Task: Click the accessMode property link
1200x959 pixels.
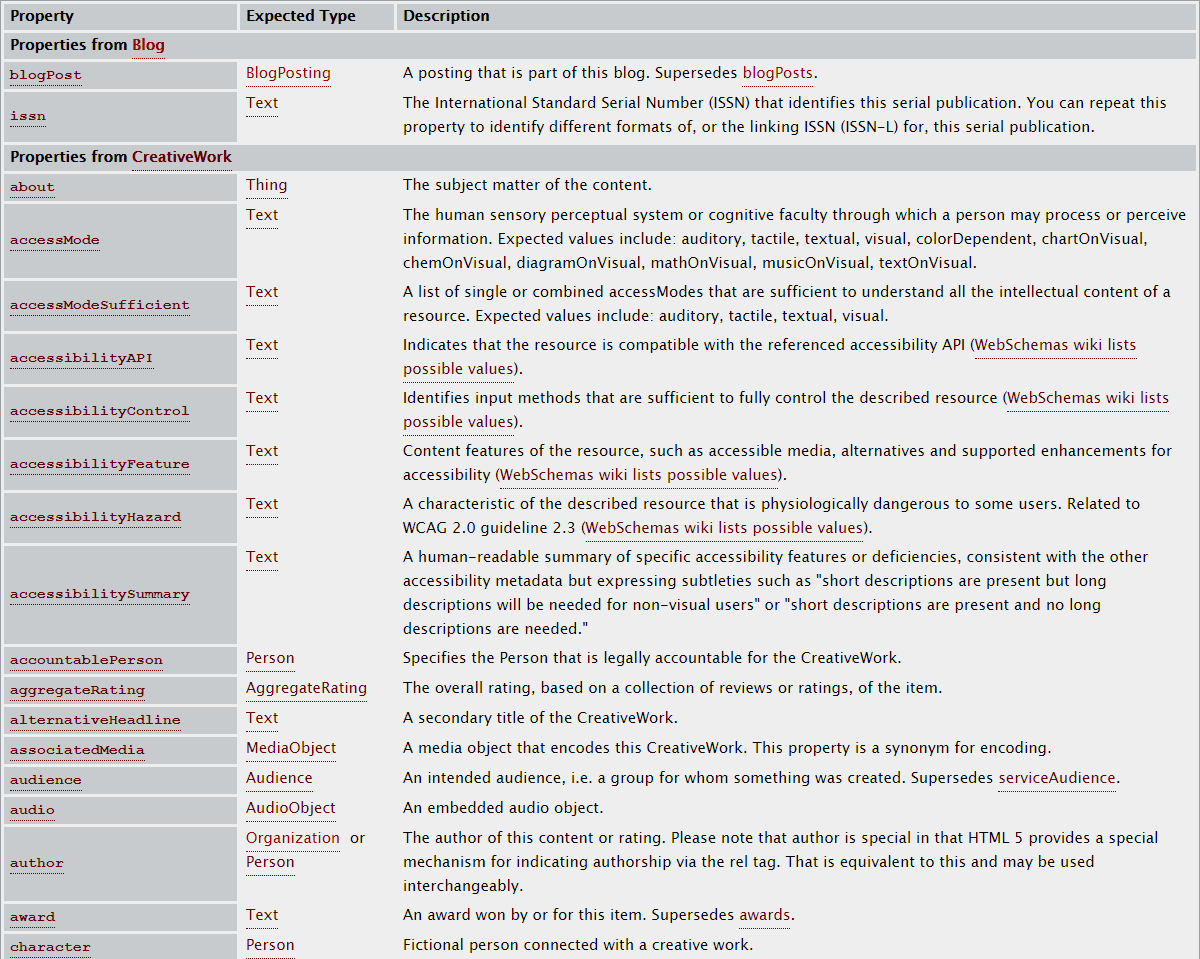Action: click(x=54, y=240)
